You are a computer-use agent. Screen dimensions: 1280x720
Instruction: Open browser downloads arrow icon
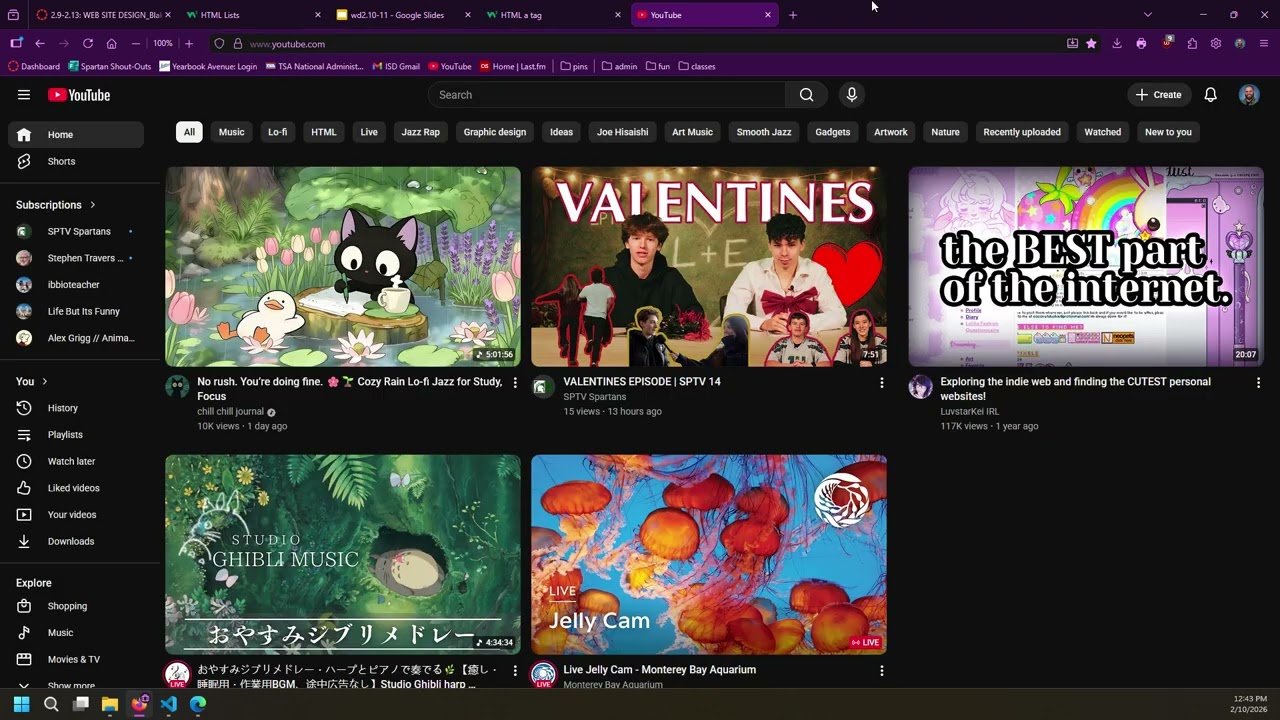1117,44
